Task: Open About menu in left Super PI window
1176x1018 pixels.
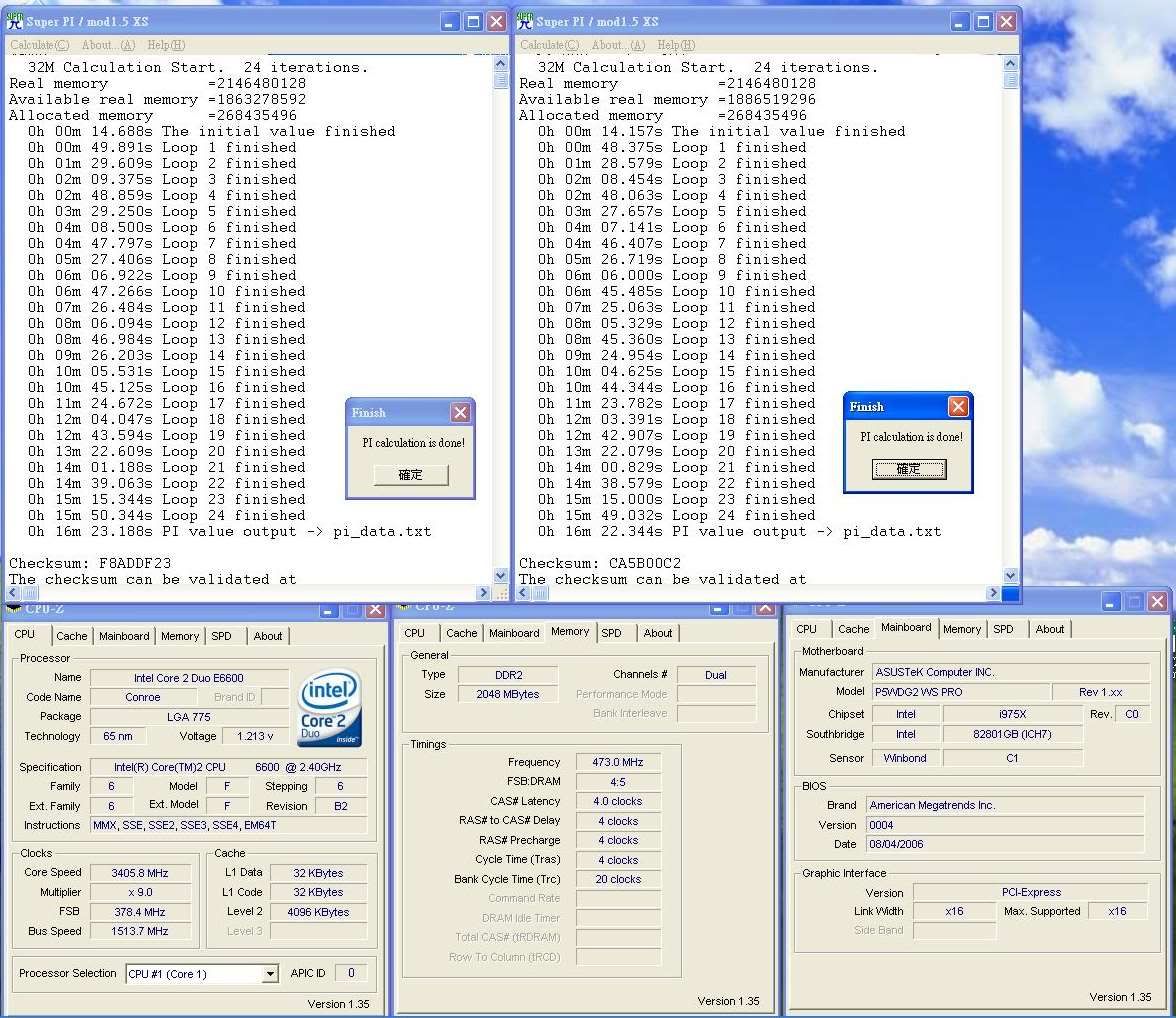Action: pyautogui.click(x=108, y=45)
